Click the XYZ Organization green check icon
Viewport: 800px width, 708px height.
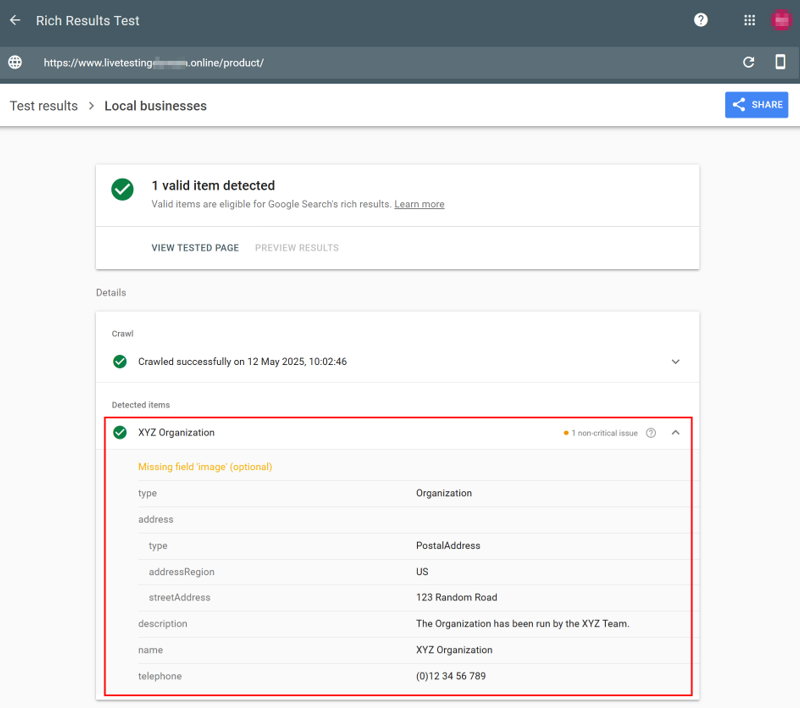120,432
